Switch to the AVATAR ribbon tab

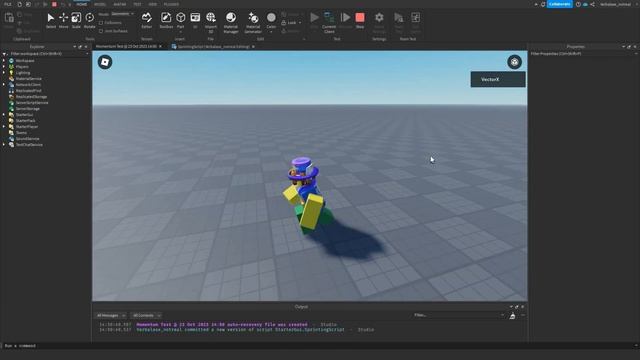tap(120, 4)
